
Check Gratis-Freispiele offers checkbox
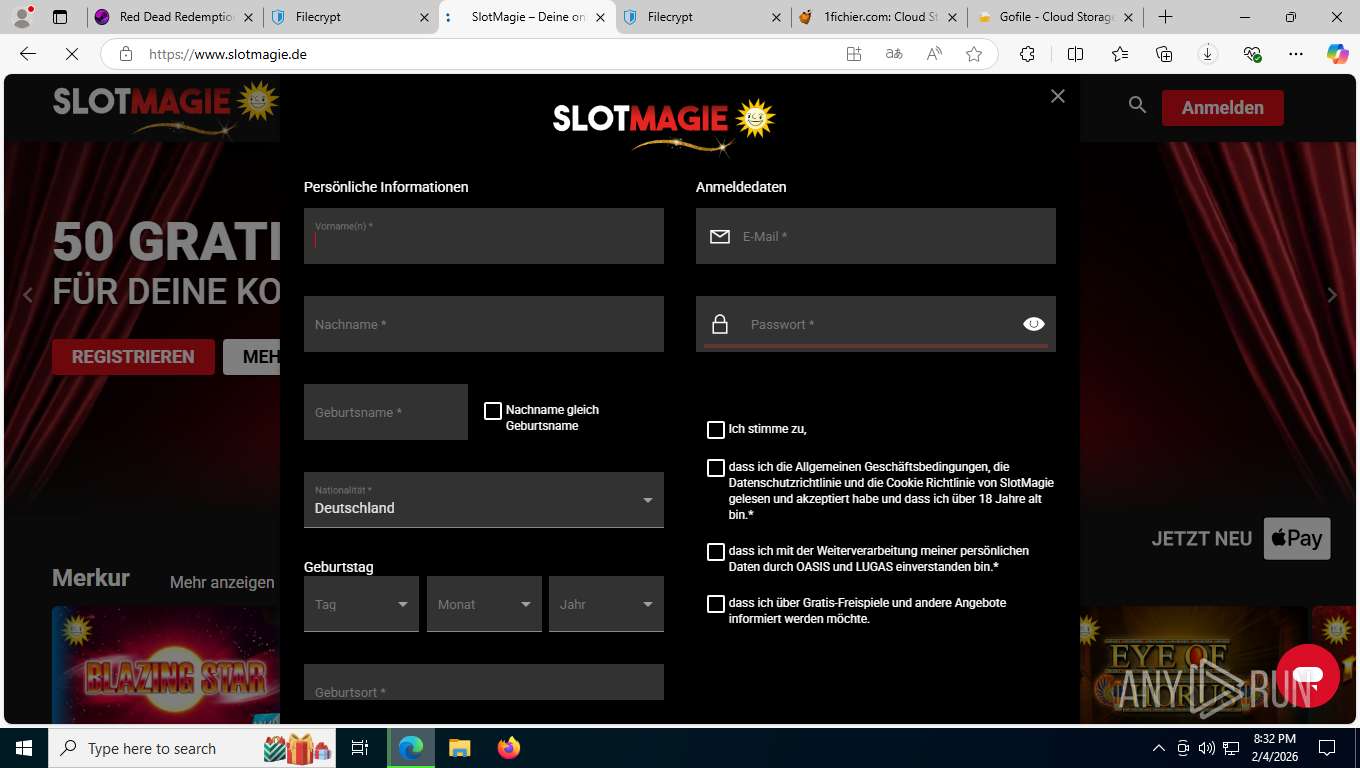(x=716, y=604)
